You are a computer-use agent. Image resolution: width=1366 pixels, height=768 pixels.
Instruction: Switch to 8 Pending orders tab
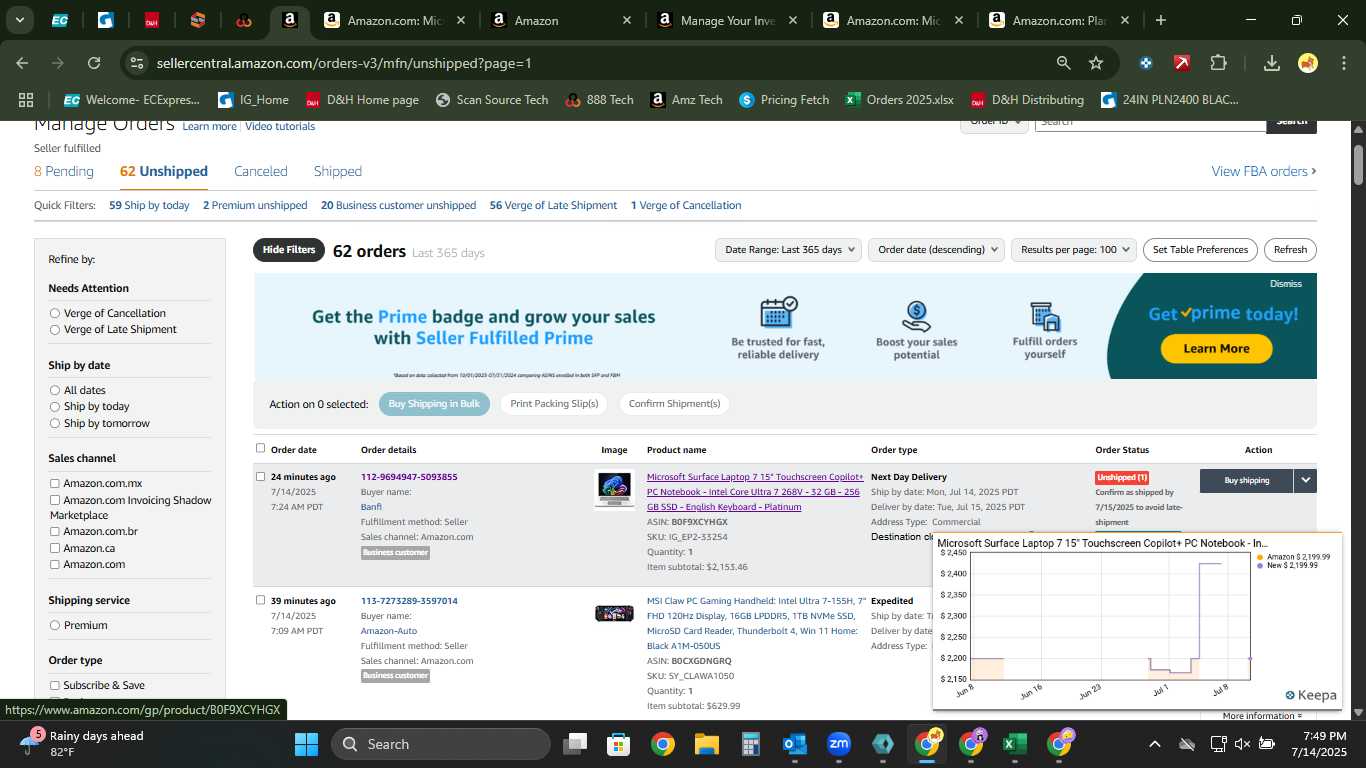coord(64,171)
